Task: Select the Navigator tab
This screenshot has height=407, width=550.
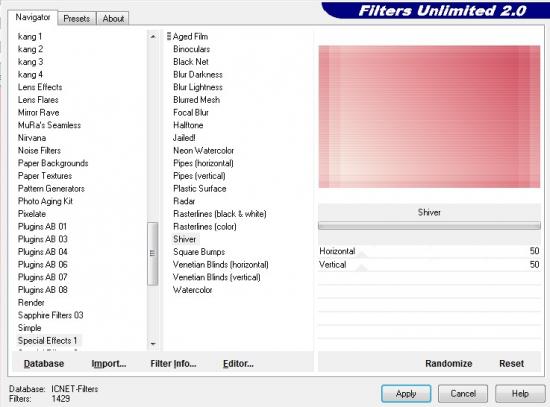Action: [x=33, y=17]
